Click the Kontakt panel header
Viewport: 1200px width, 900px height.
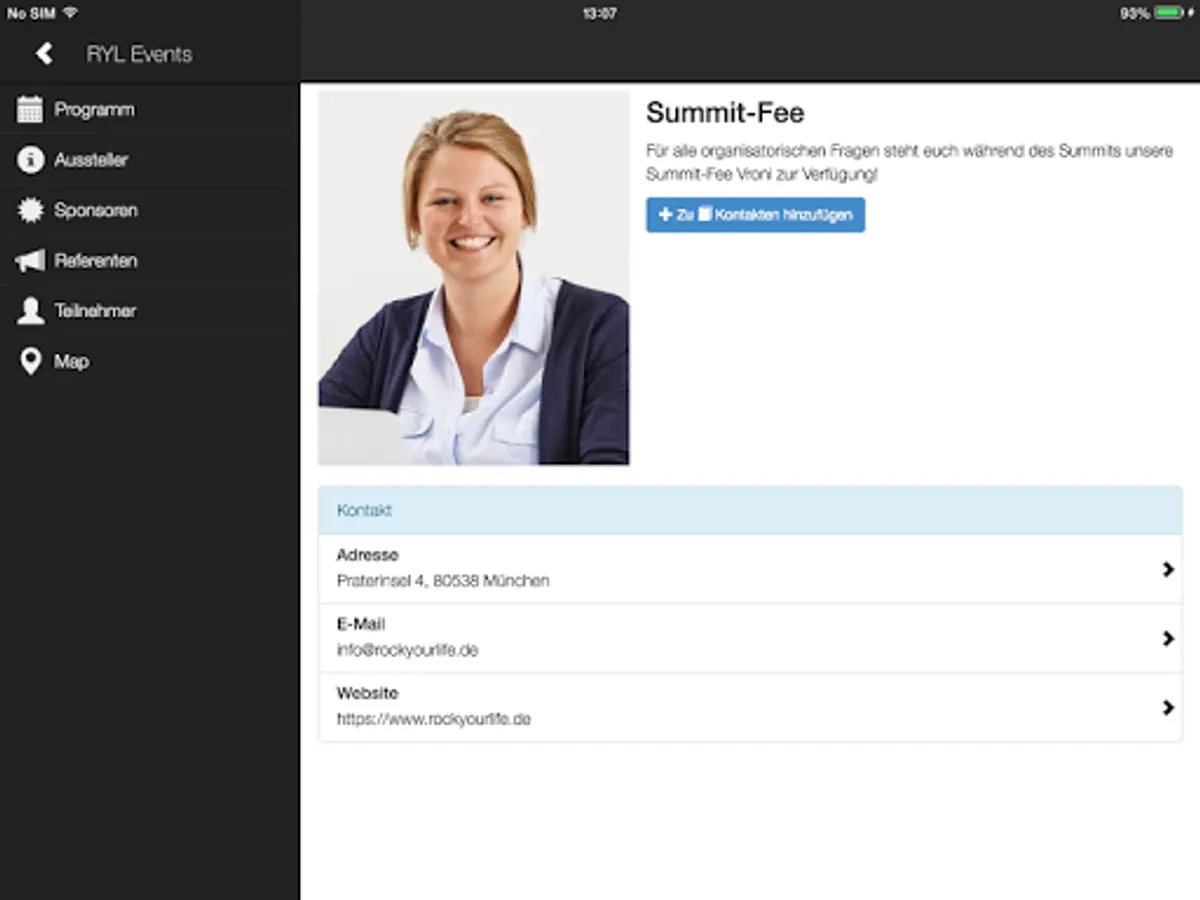click(x=750, y=510)
